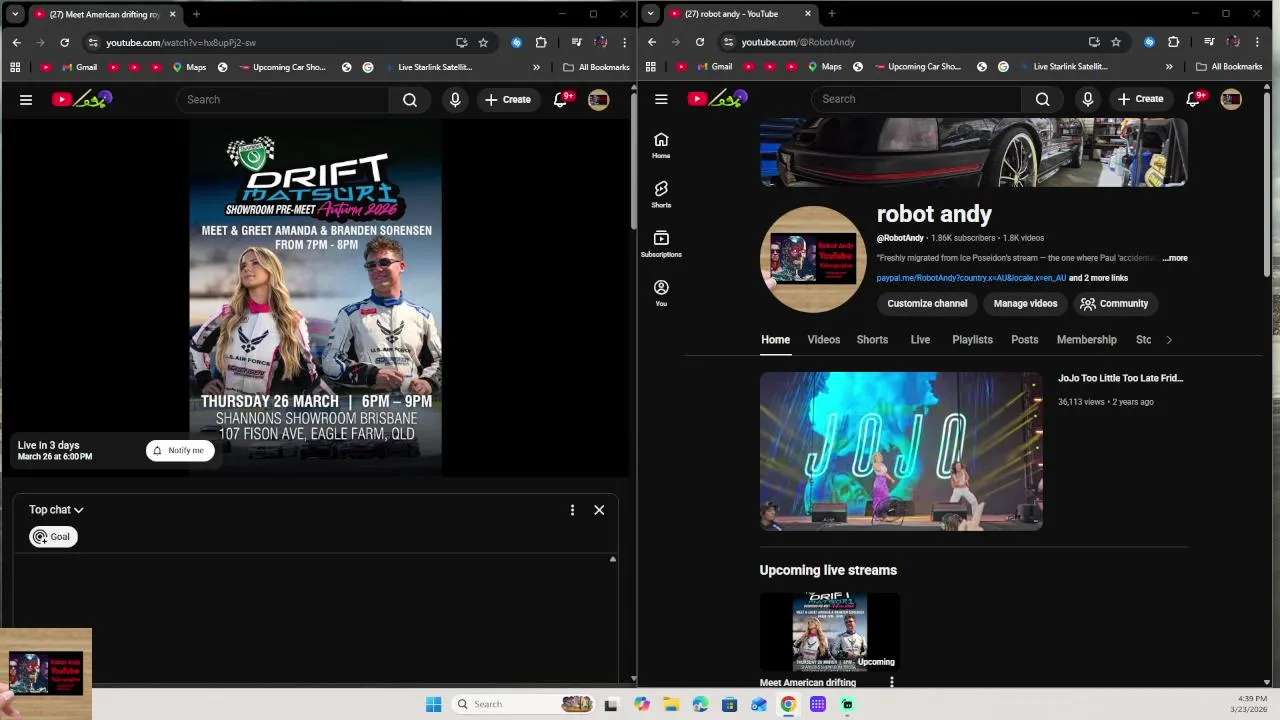Click Create button in the right window
The height and width of the screenshot is (720, 1280).
[1141, 99]
